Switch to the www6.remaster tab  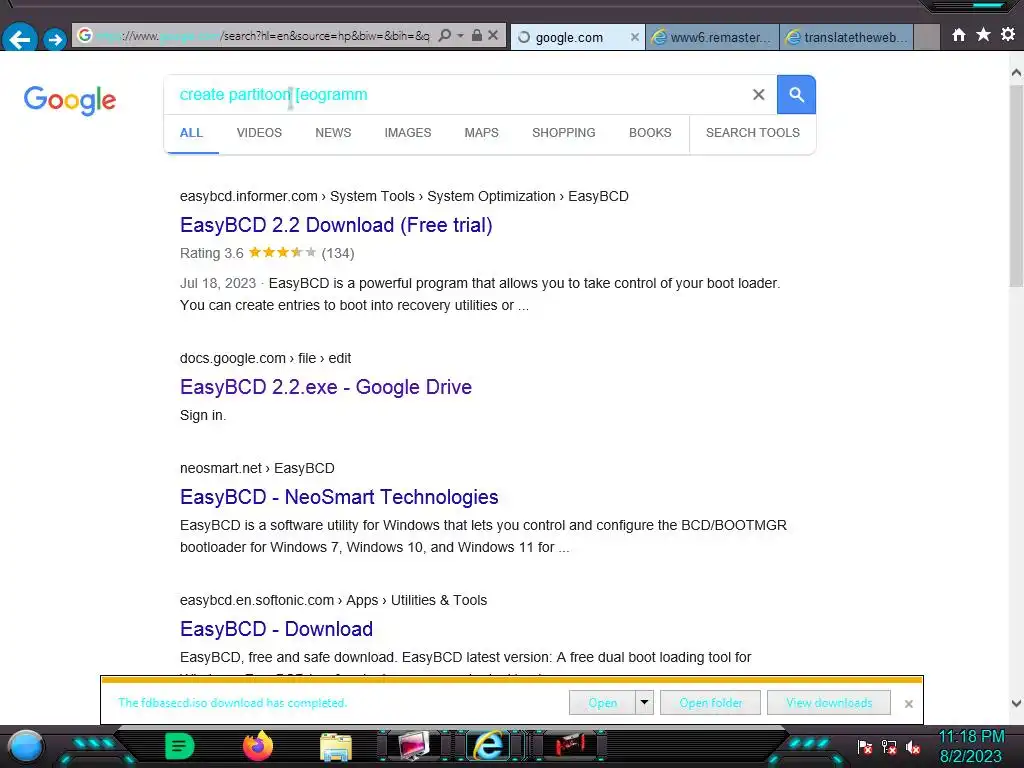point(712,37)
